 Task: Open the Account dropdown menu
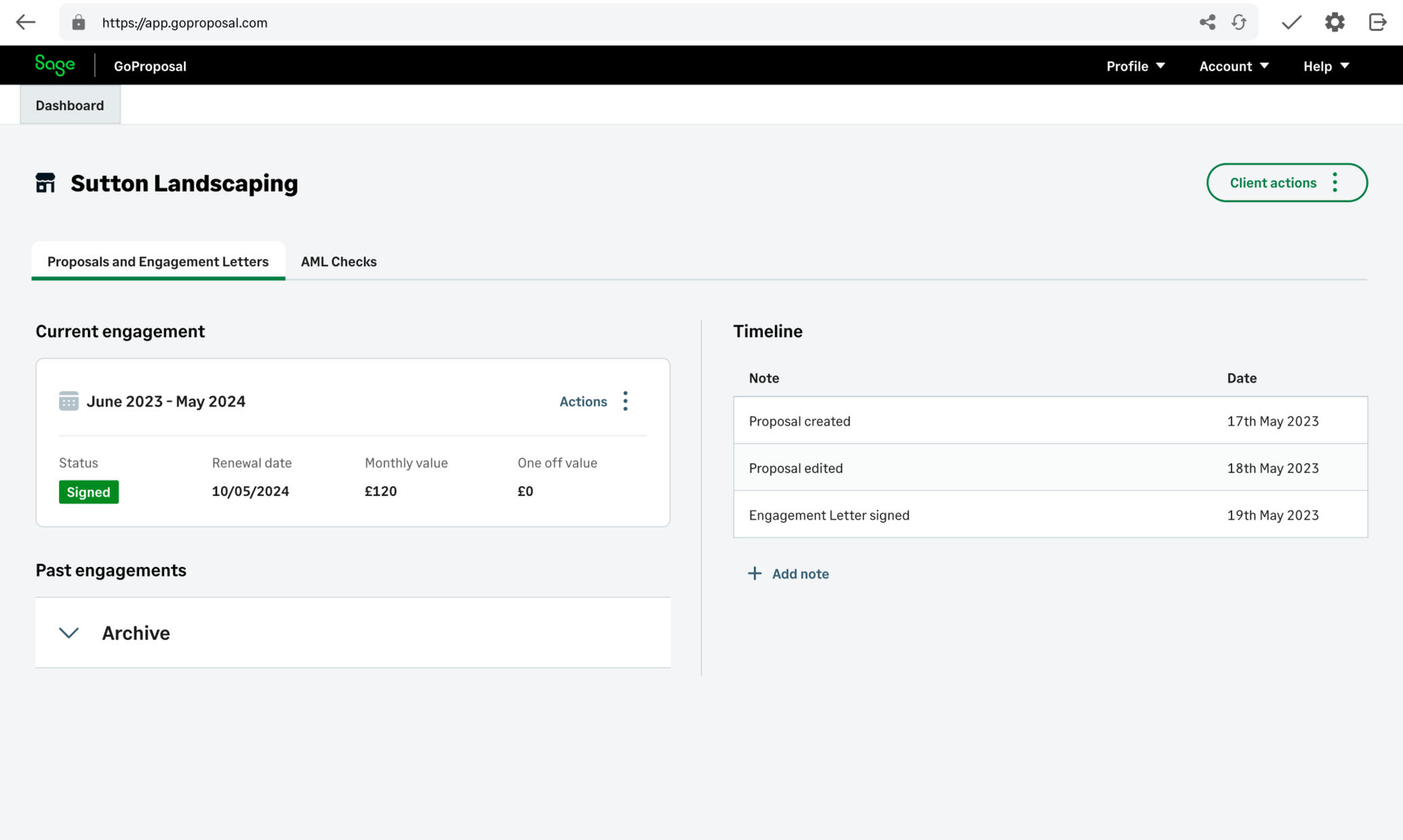[x=1234, y=66]
